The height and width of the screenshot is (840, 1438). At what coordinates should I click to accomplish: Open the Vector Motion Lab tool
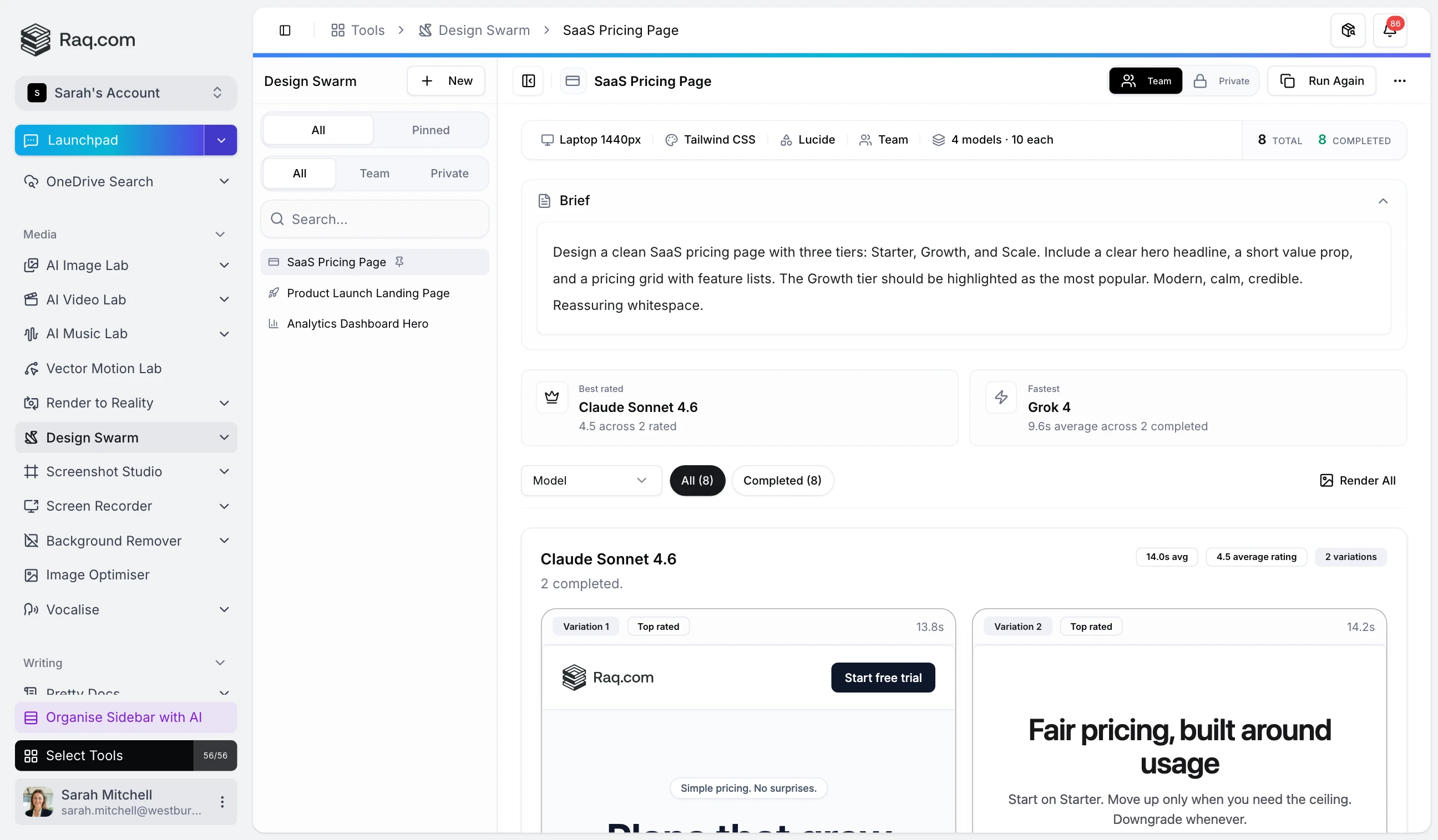click(103, 368)
